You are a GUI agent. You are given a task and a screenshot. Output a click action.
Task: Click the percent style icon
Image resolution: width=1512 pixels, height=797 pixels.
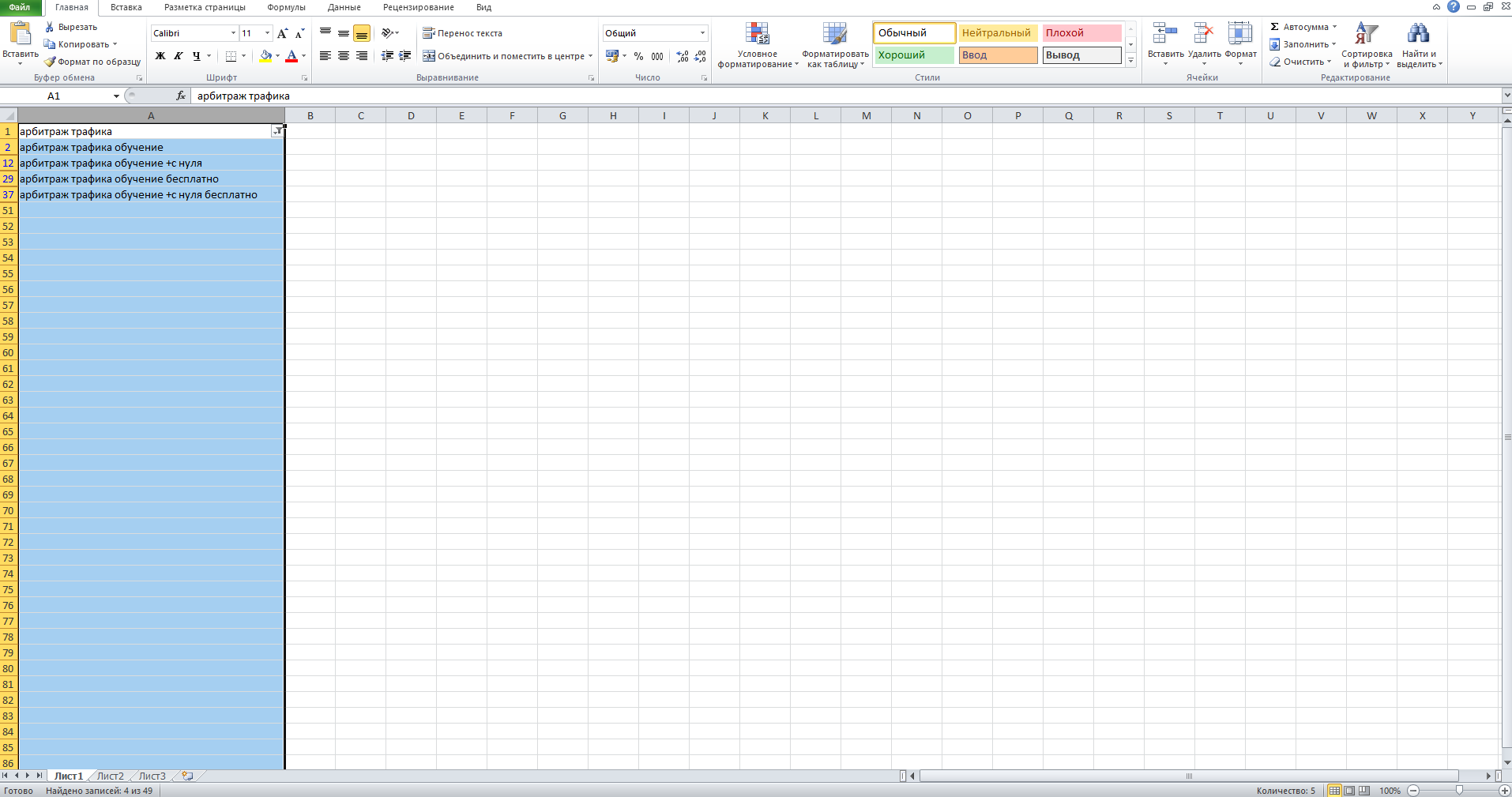(638, 56)
